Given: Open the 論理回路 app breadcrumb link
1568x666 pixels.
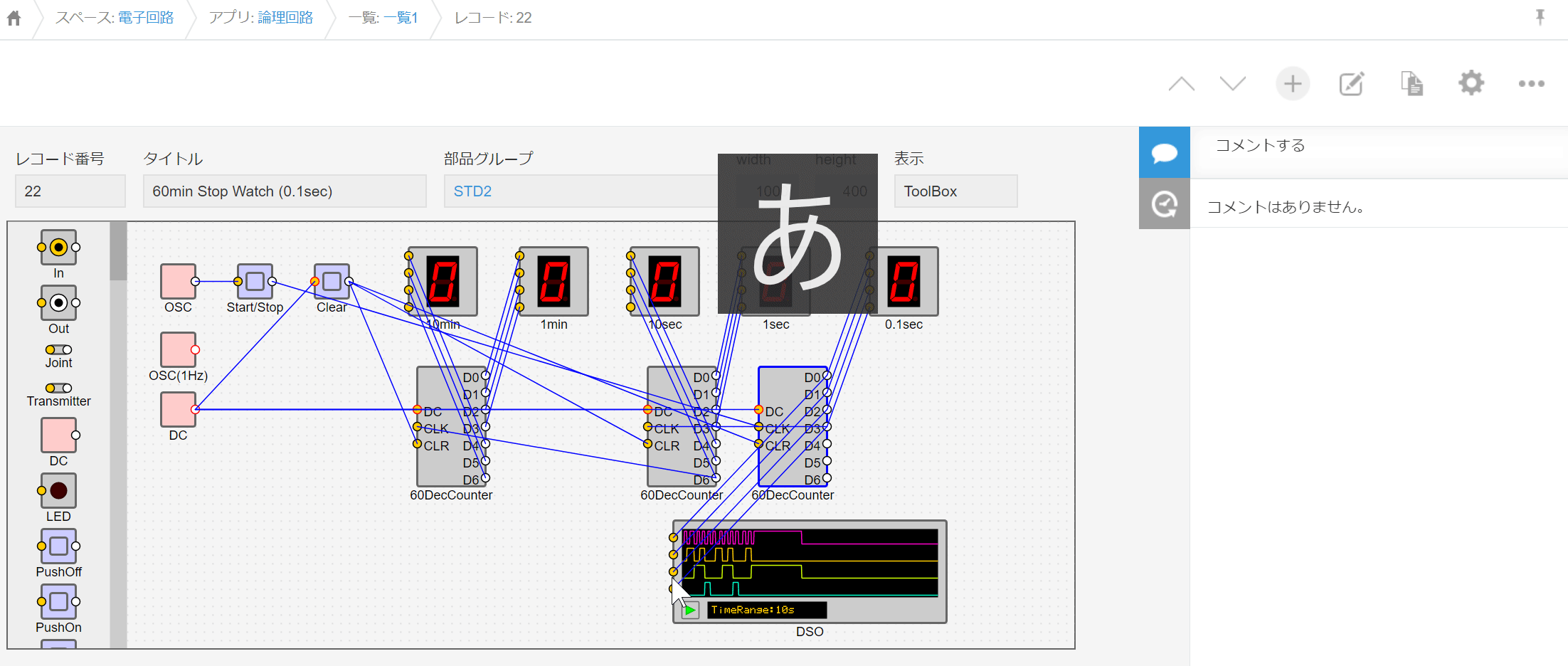Looking at the screenshot, I should [x=285, y=18].
